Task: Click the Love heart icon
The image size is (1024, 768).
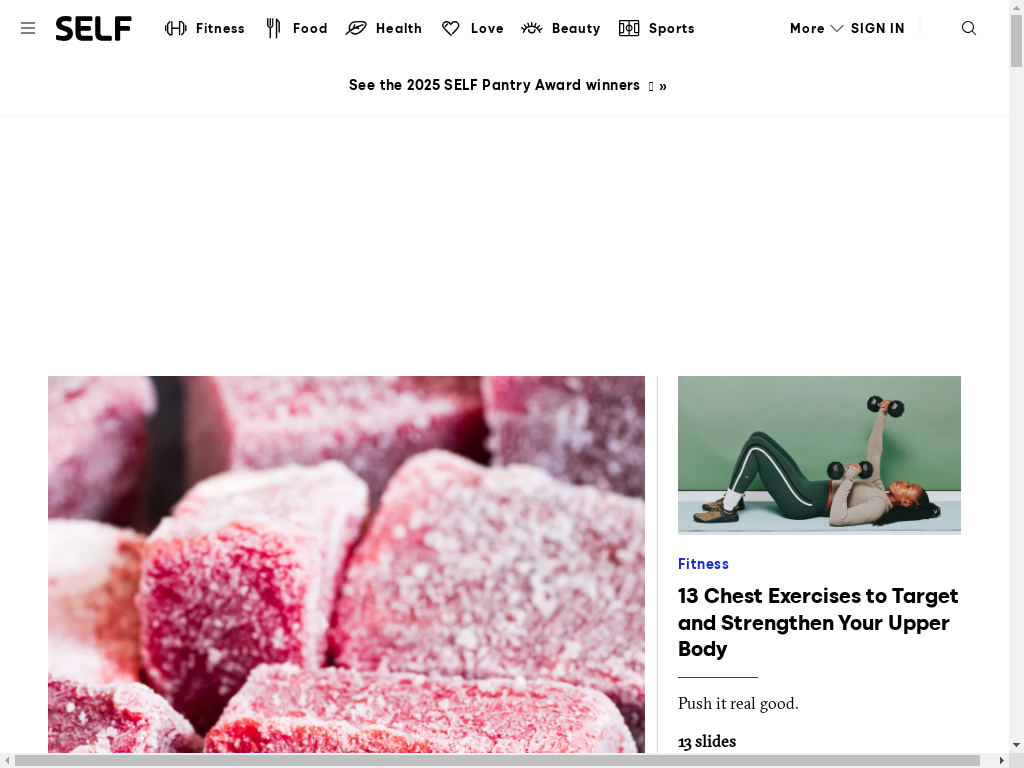Action: point(451,28)
